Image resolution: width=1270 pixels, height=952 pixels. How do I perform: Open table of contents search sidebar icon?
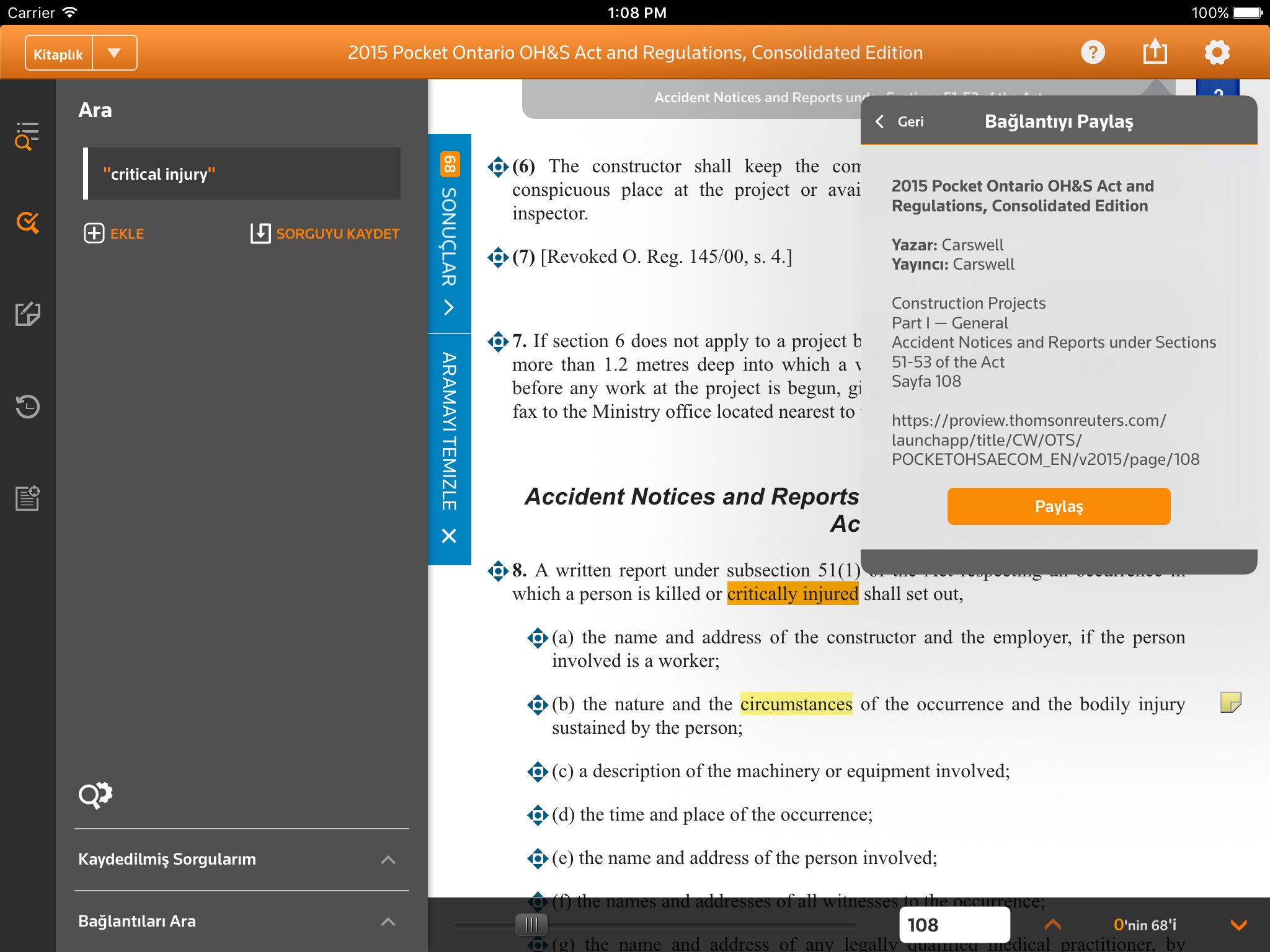(x=27, y=136)
